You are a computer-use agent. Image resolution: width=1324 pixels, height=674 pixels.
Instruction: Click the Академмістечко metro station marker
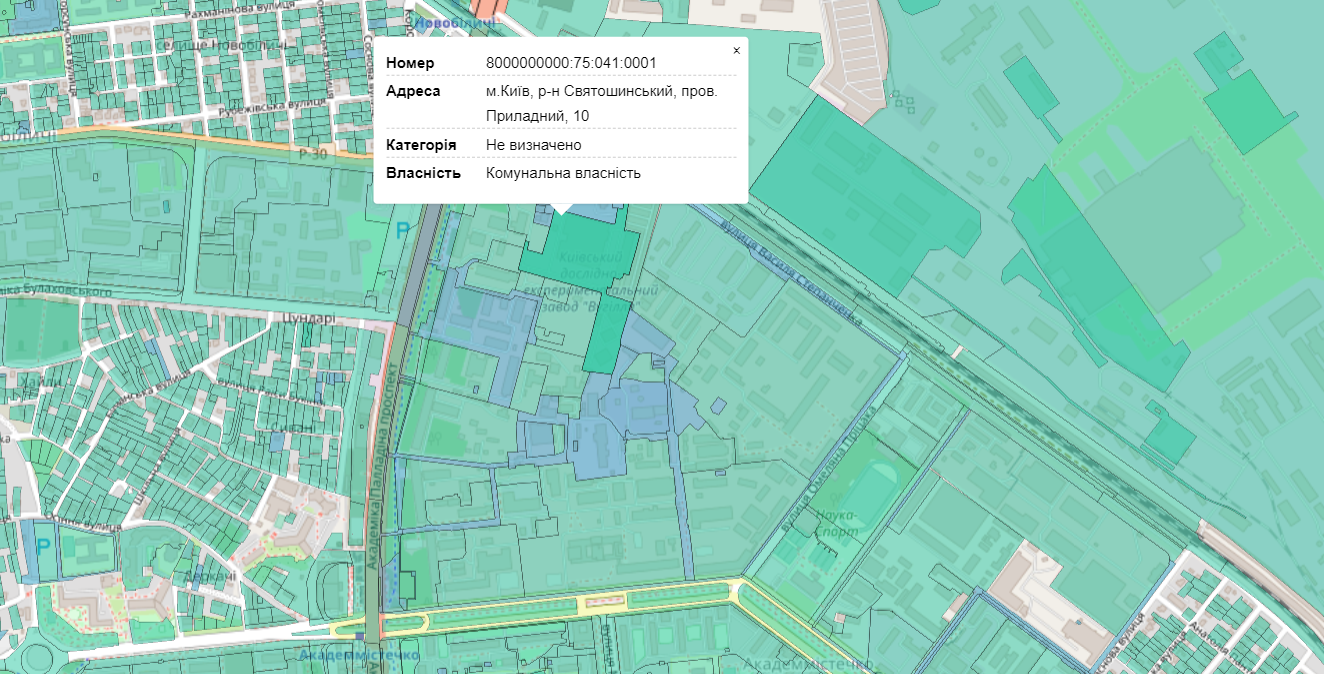coord(359,636)
